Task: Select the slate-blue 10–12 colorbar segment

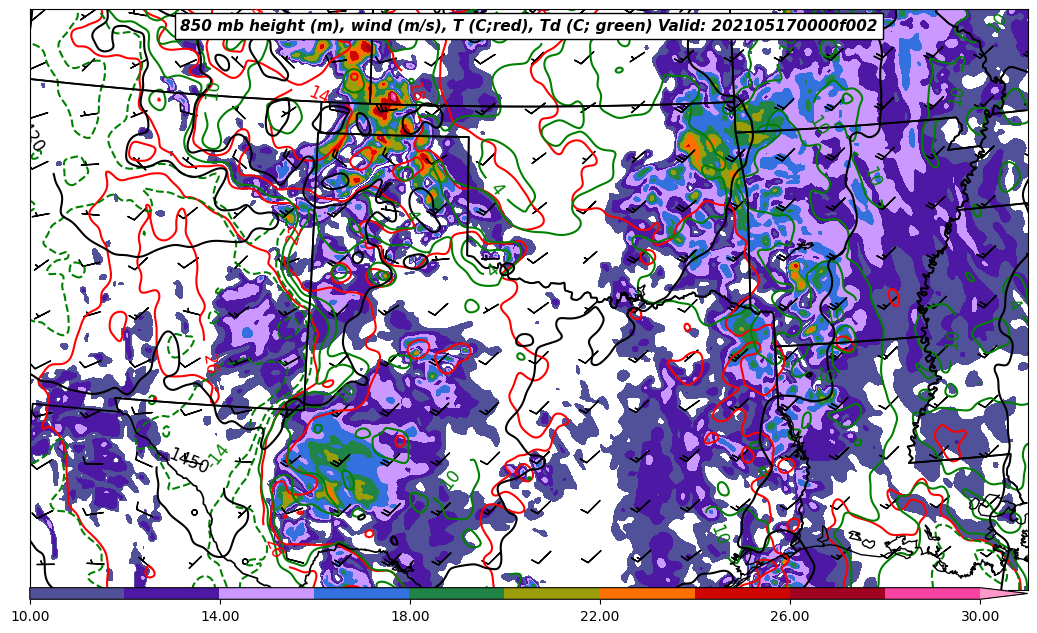Action: 77,593
